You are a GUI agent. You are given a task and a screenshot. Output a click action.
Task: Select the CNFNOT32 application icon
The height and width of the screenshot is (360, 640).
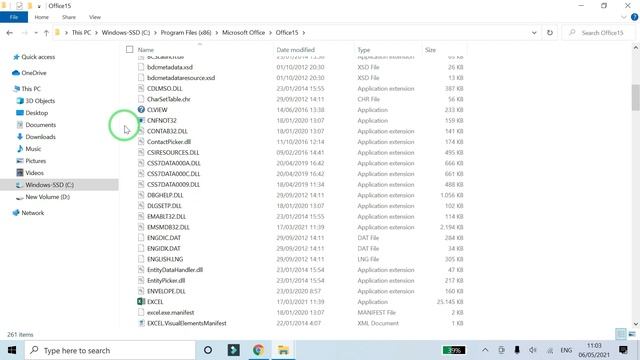(x=141, y=120)
